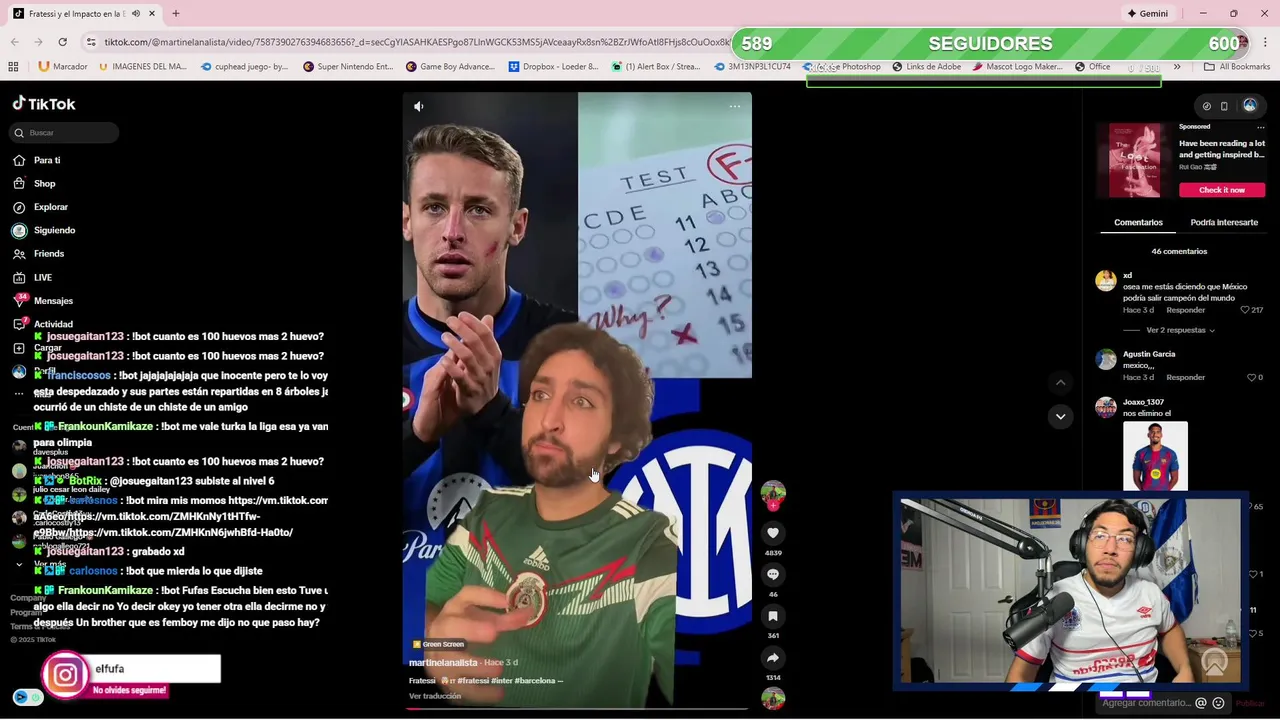Expand the hidden bookmarks chevron

click(1177, 67)
